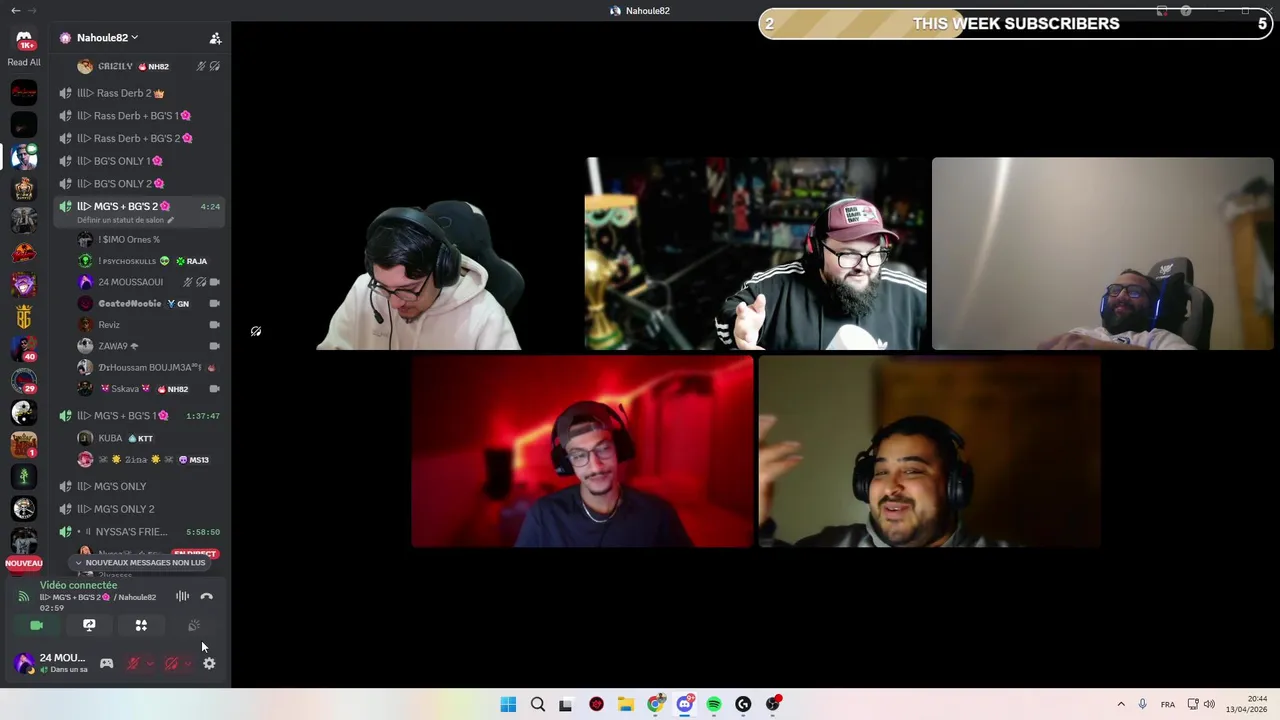The height and width of the screenshot is (720, 1280).
Task: Open connection quality signal icon
Action: 24,597
